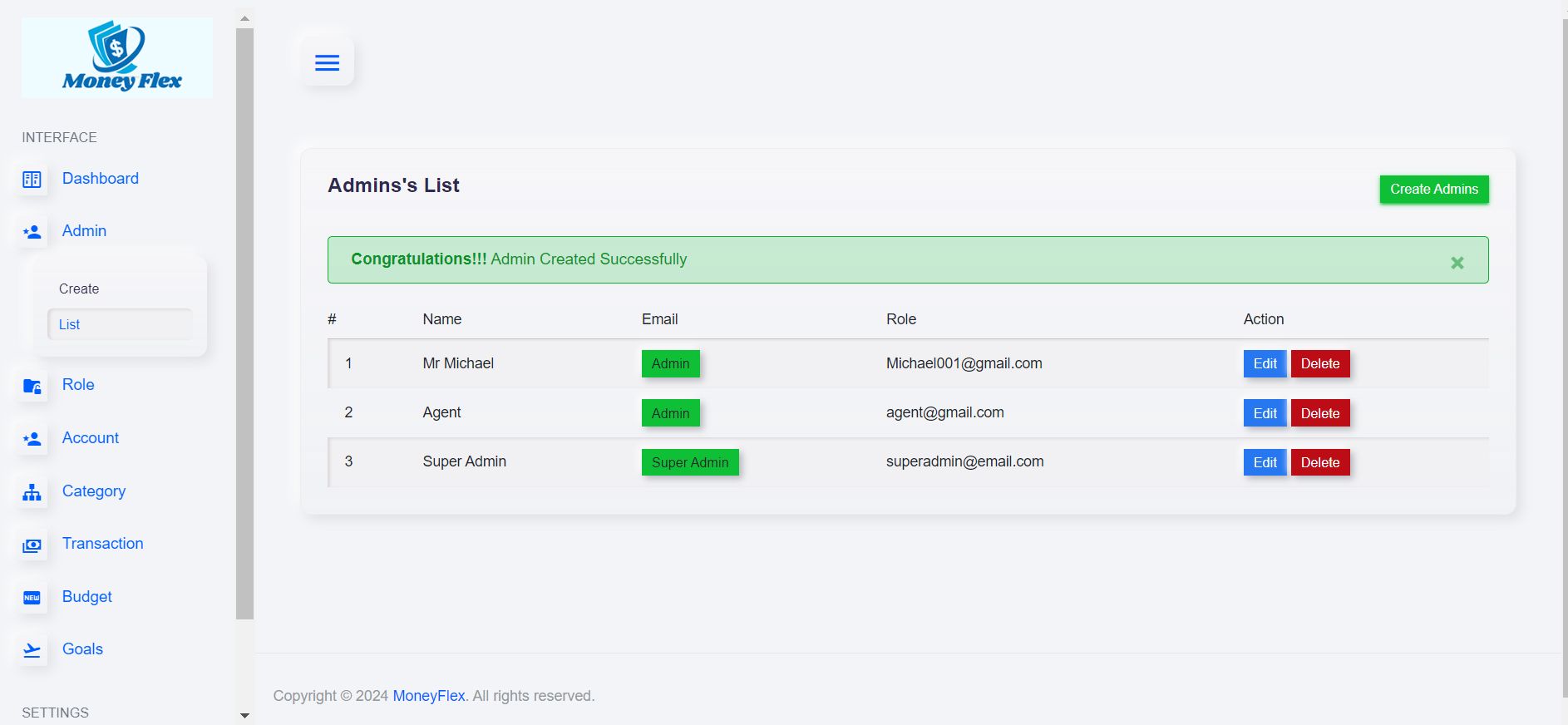Viewport: 1568px width, 725px height.
Task: Click the Category hierarchy icon
Action: [32, 492]
